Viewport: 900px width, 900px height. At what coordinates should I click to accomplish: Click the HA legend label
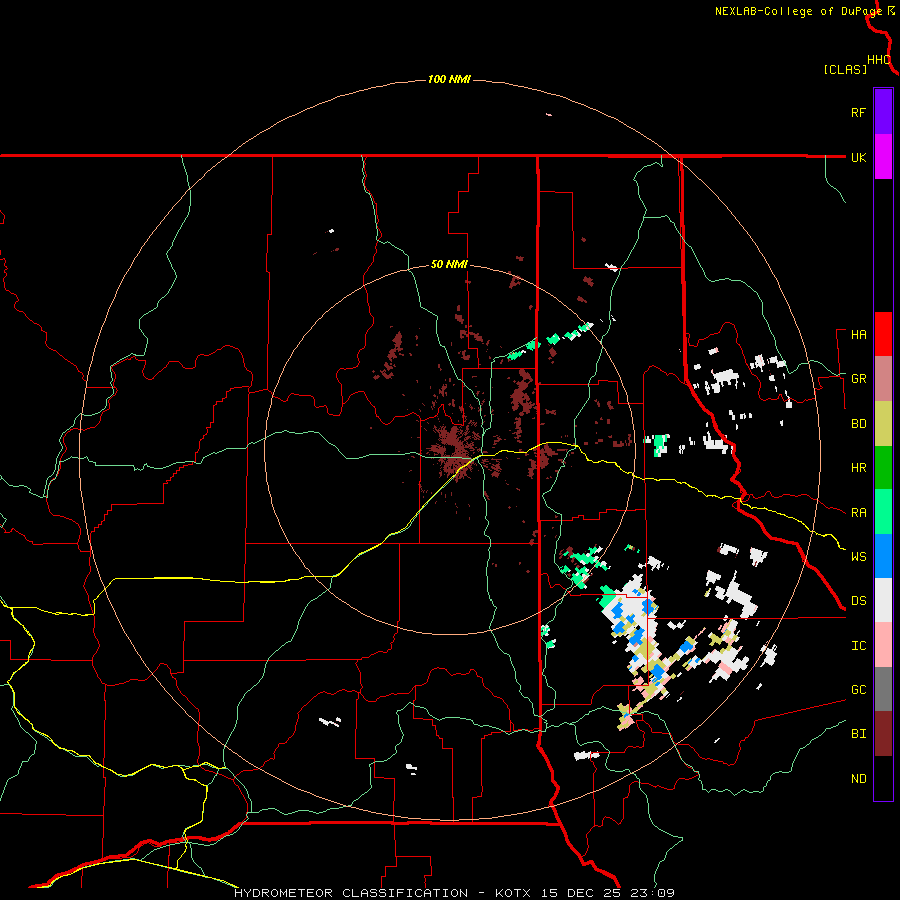[x=858, y=335]
